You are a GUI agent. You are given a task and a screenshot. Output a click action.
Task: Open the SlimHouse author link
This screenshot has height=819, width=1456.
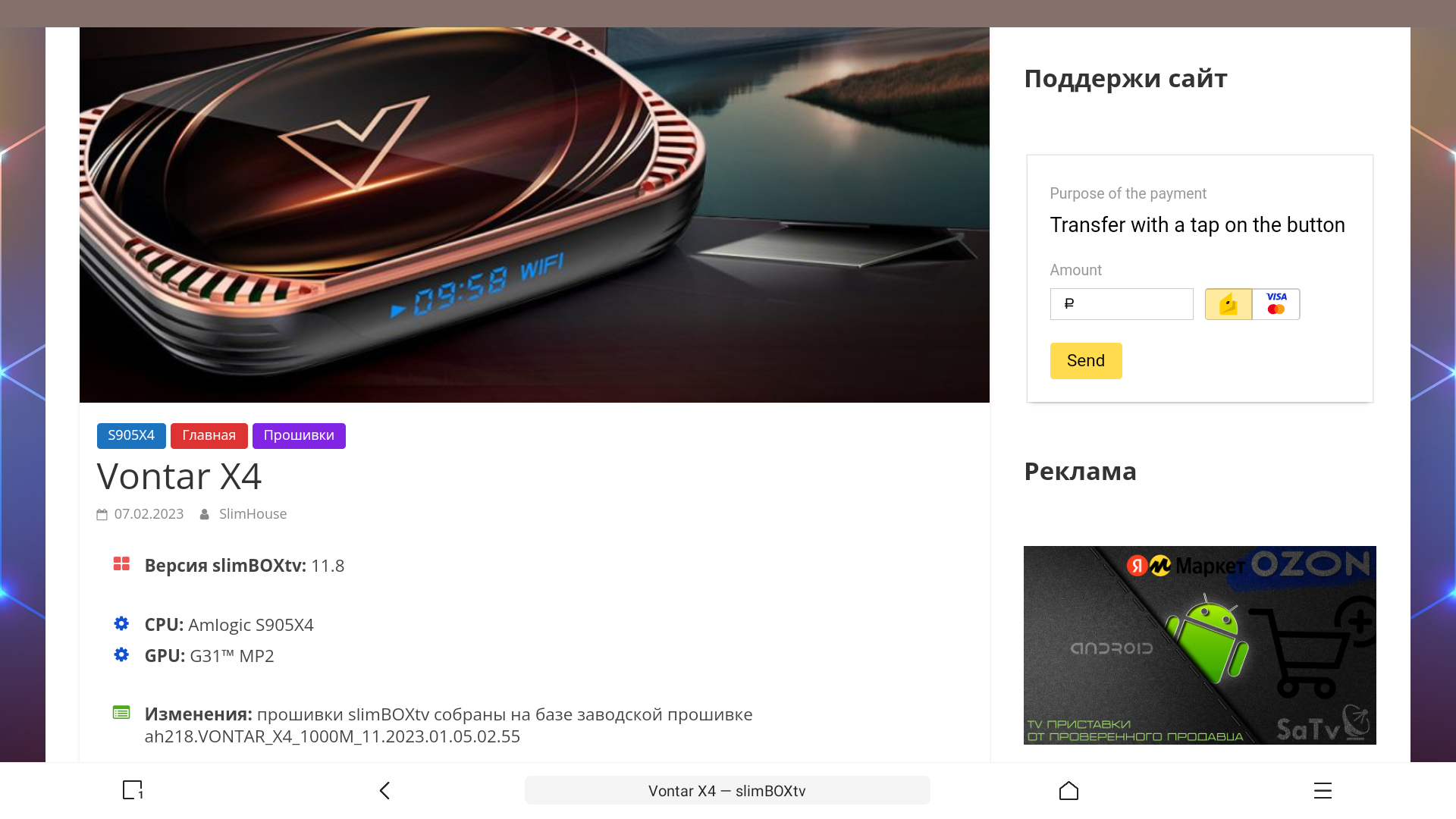tap(253, 514)
